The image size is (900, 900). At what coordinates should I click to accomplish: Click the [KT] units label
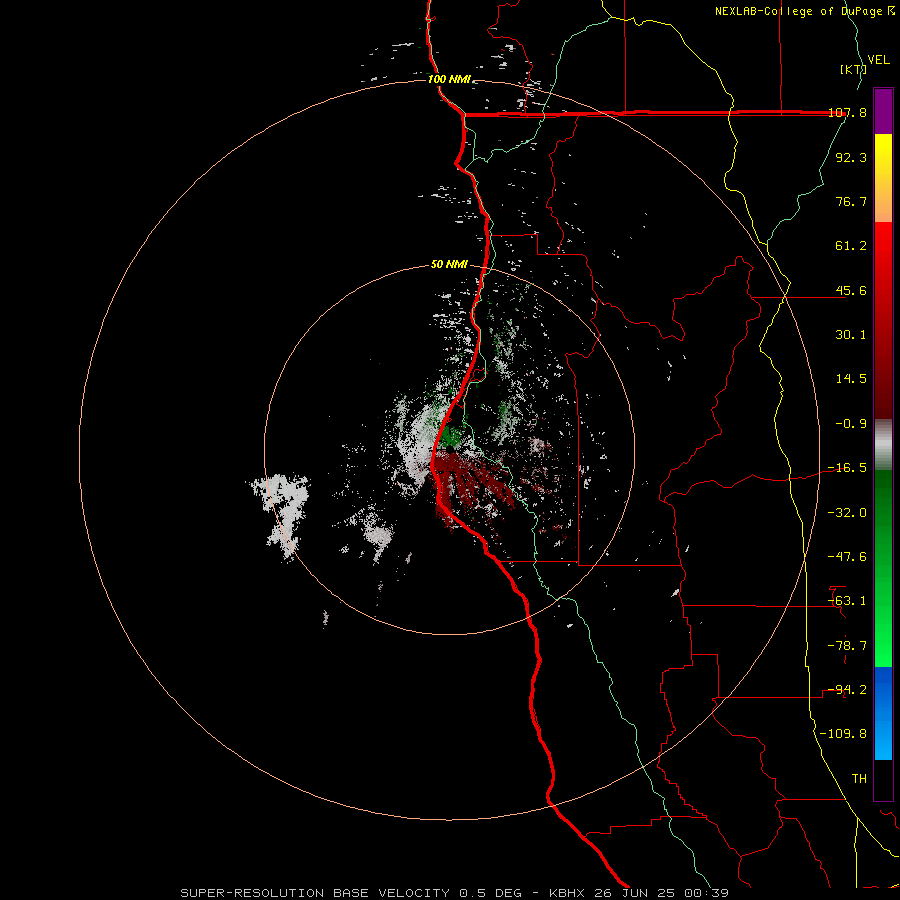853,69
